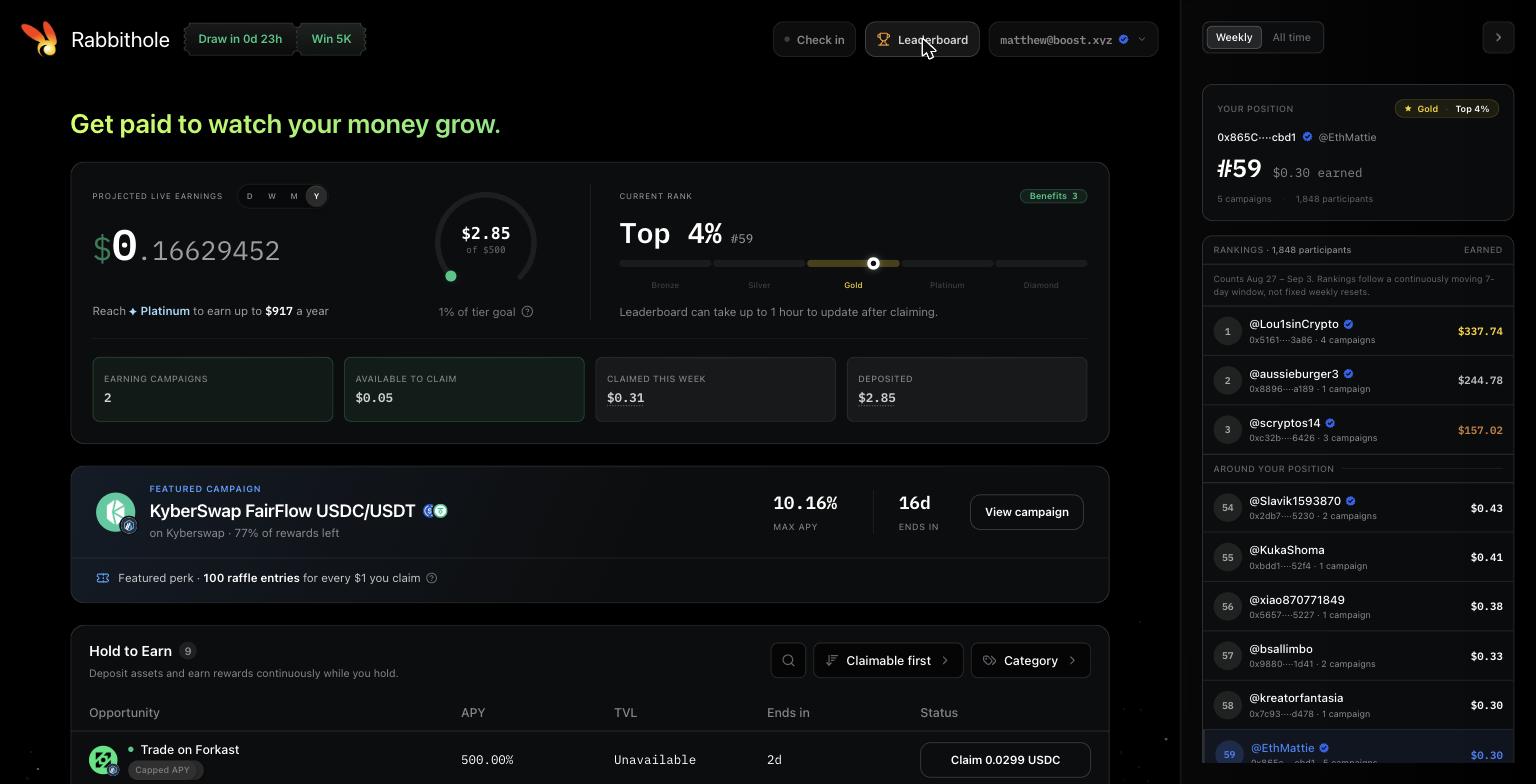Select monthly (M) earnings projection
Screen dimensions: 1536x784
tap(294, 196)
